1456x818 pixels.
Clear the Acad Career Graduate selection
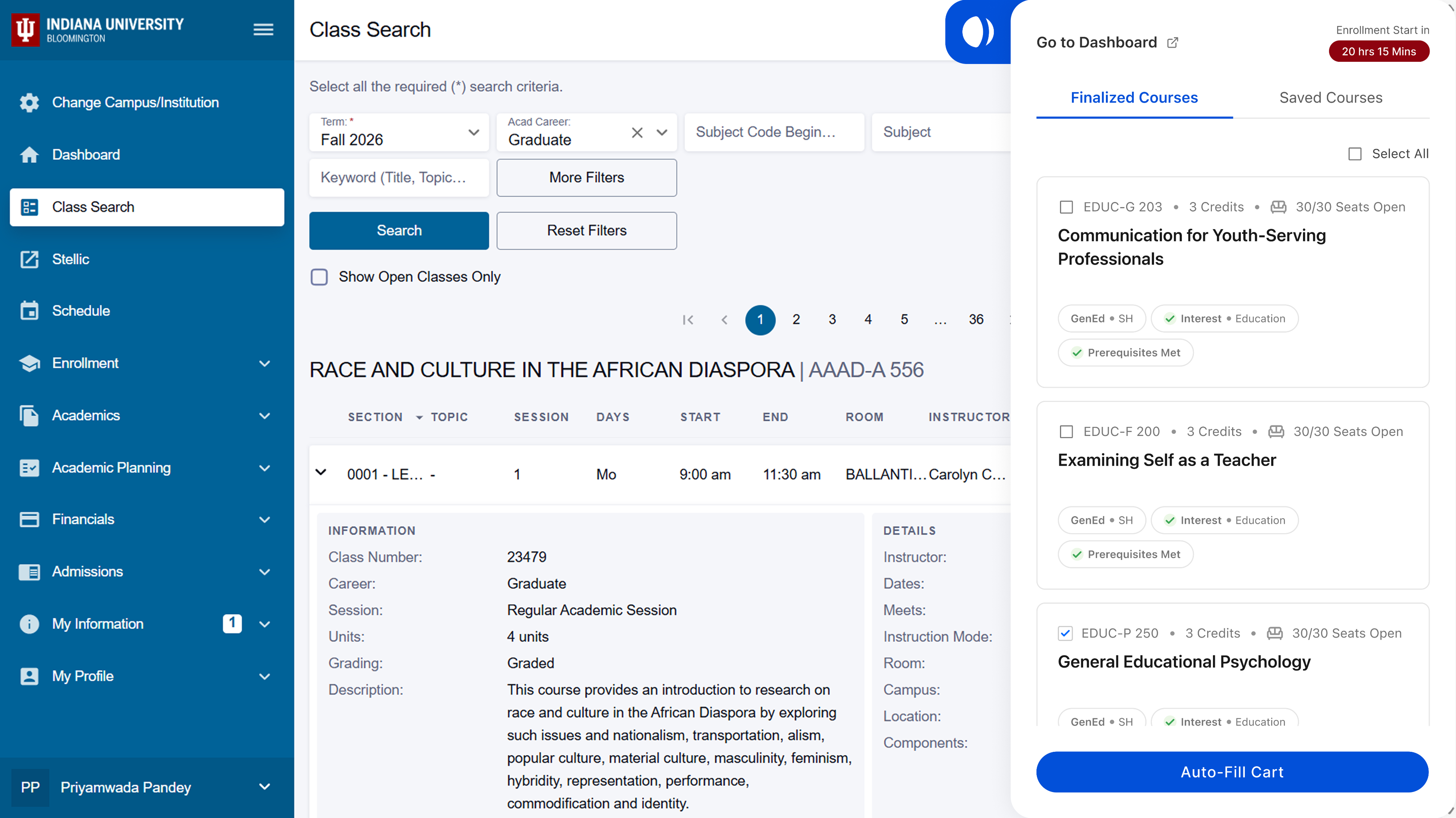pyautogui.click(x=637, y=132)
